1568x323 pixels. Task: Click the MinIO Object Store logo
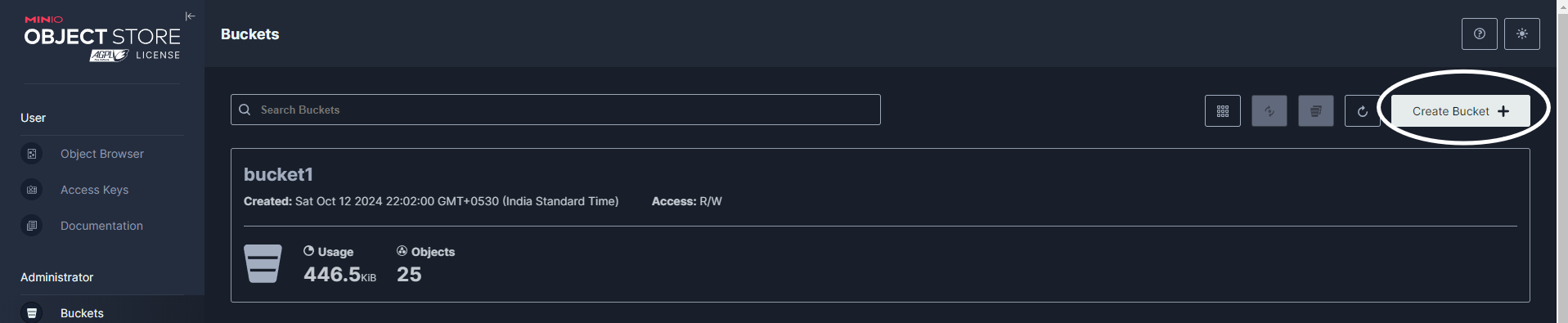coord(102,38)
